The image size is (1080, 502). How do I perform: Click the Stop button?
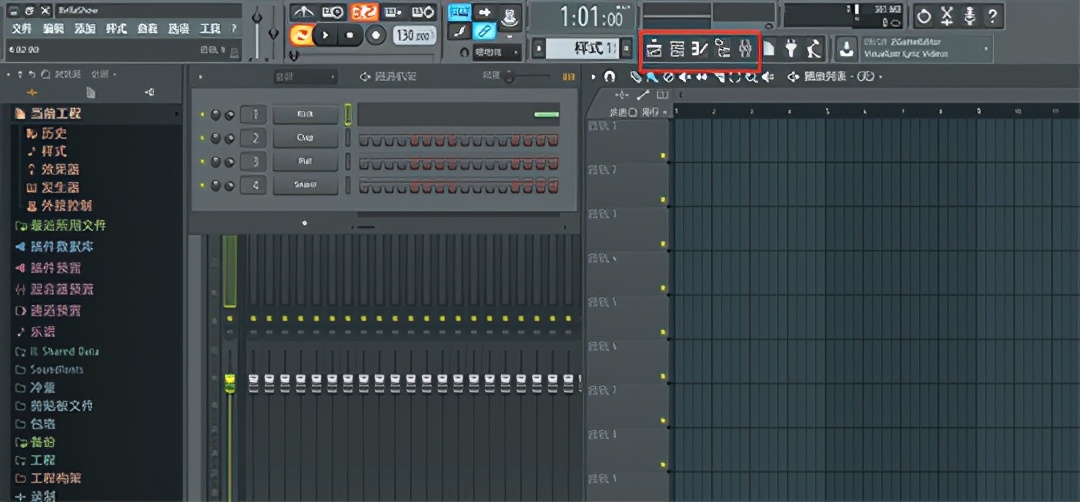[x=351, y=34]
